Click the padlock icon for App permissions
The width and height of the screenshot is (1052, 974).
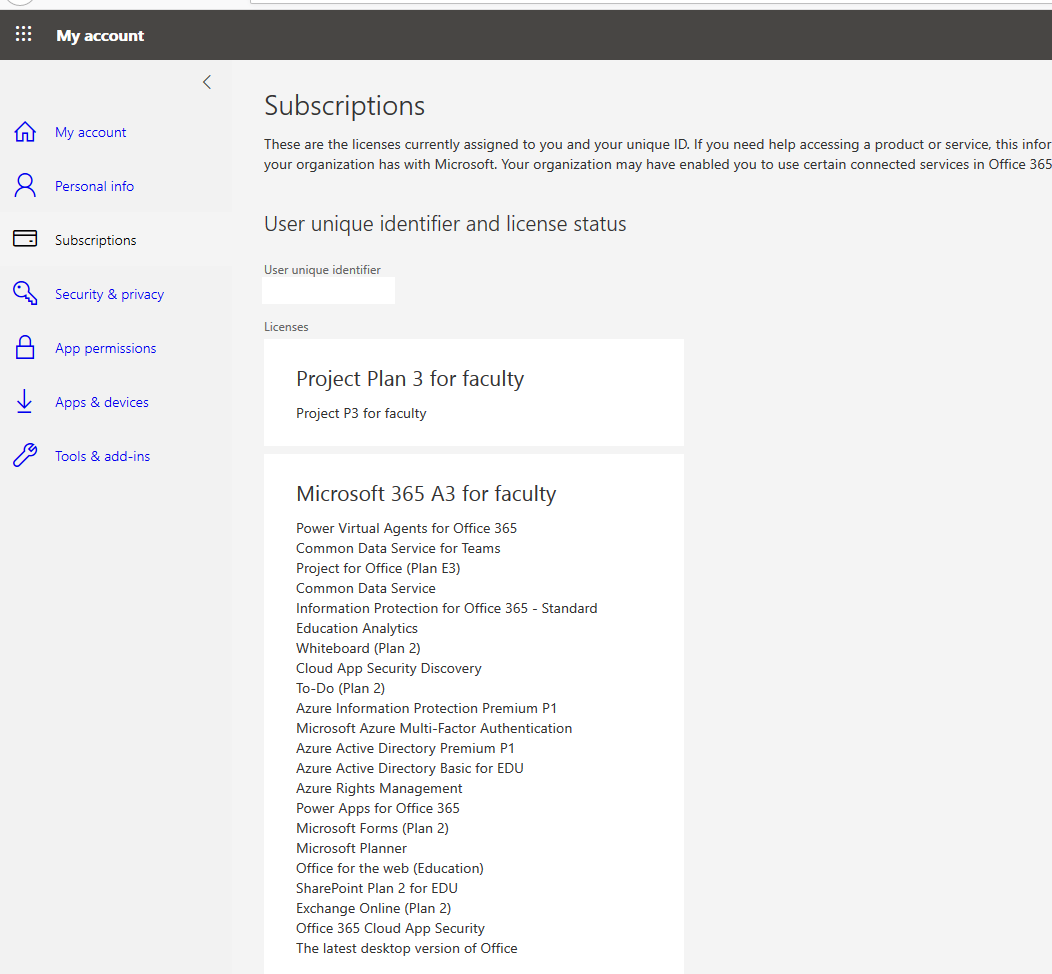pos(25,347)
